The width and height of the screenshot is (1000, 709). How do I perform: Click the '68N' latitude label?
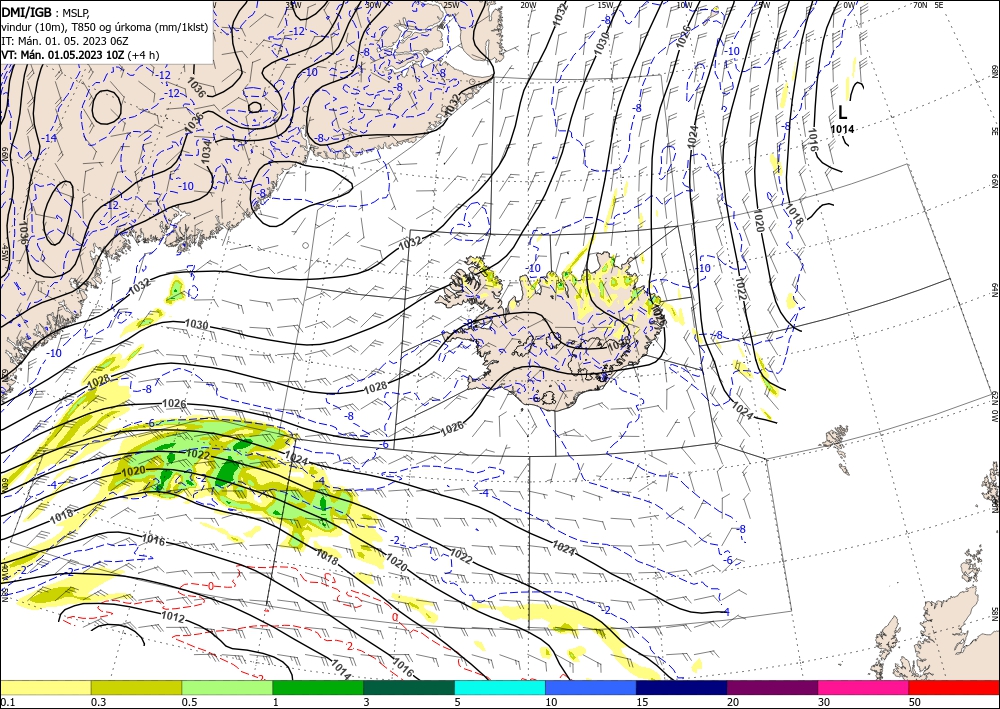(994, 70)
